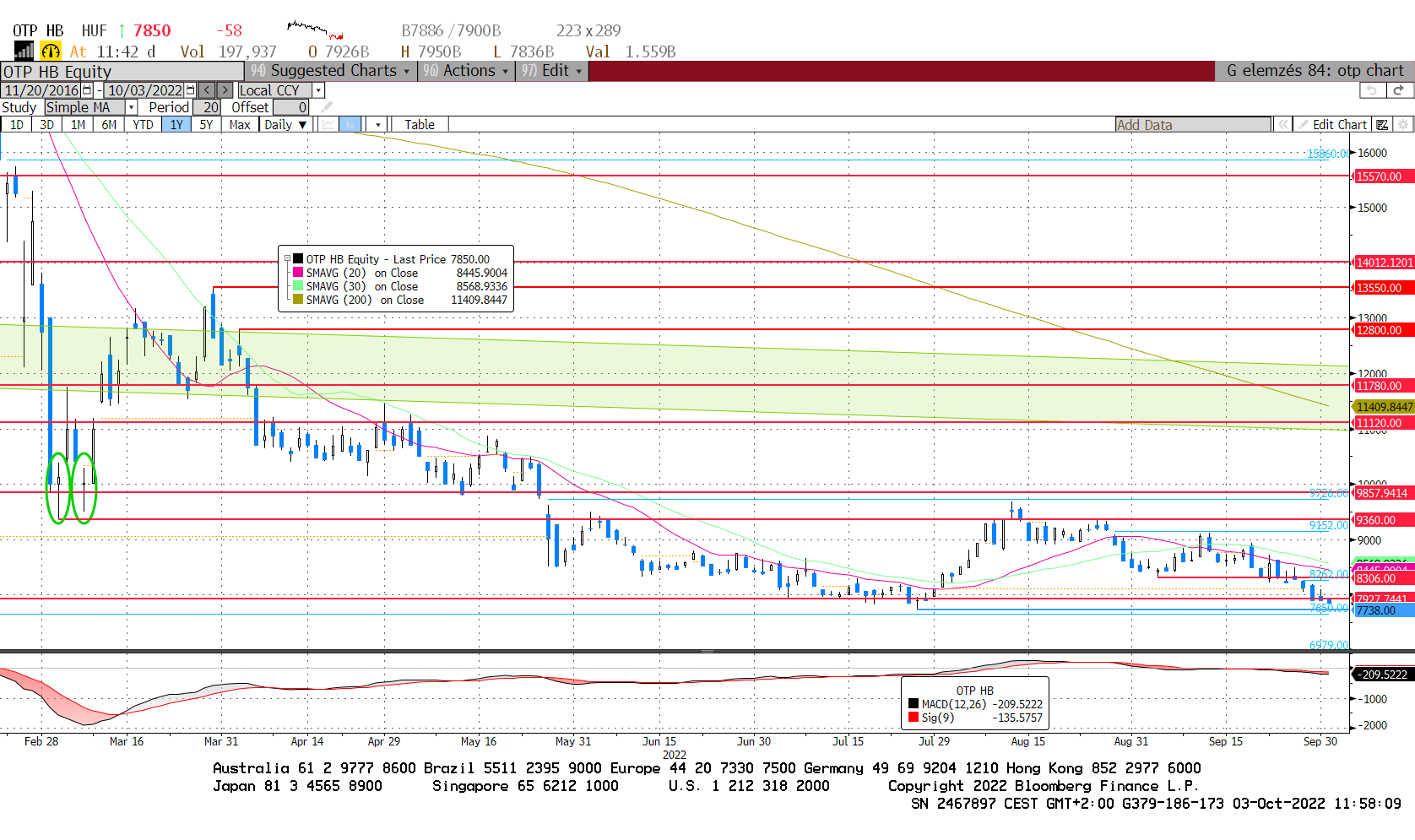This screenshot has height=840, width=1415.
Task: Undo the last chart change
Action: click(x=1372, y=90)
